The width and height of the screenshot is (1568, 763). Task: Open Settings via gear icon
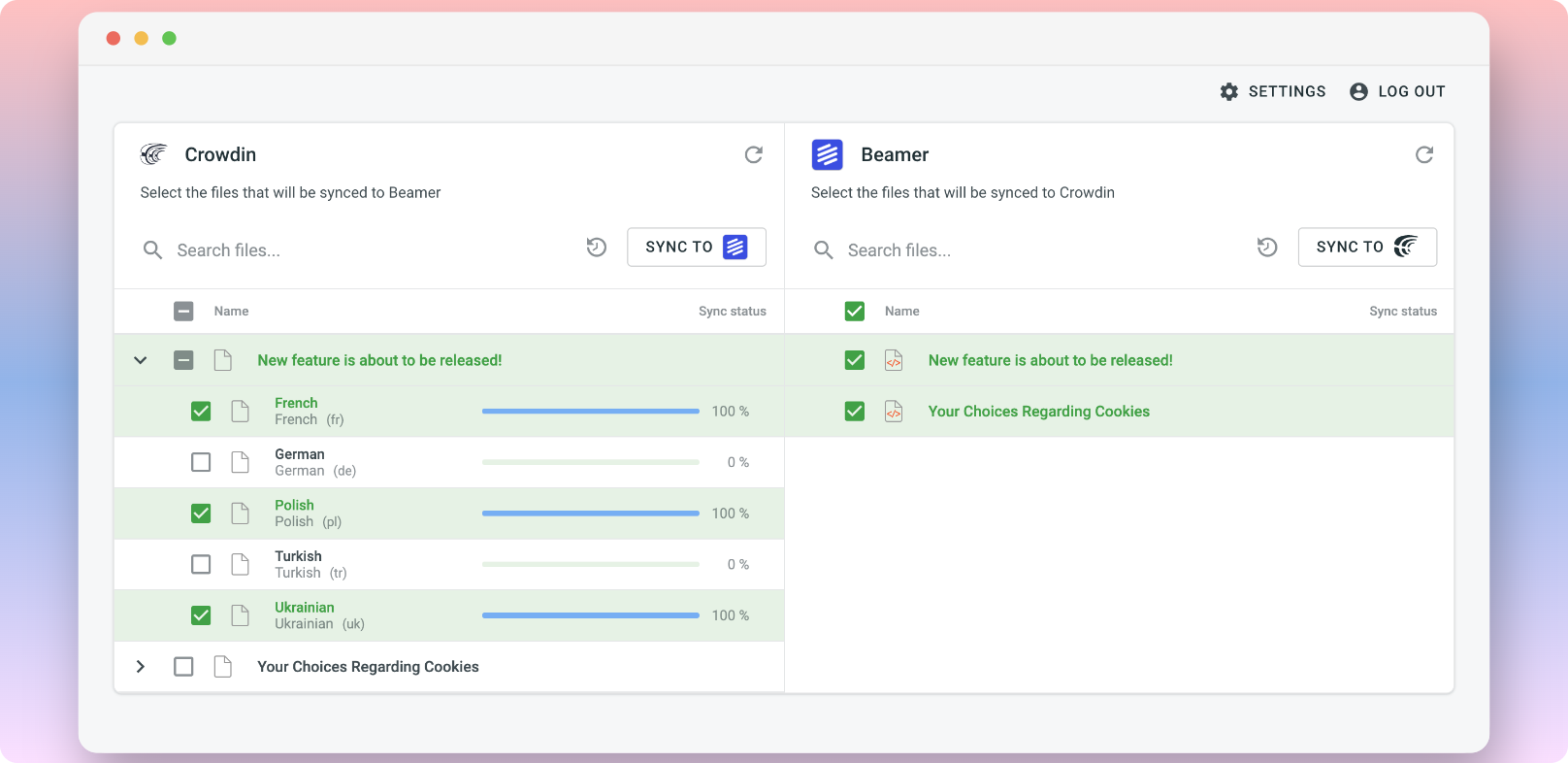pos(1229,91)
